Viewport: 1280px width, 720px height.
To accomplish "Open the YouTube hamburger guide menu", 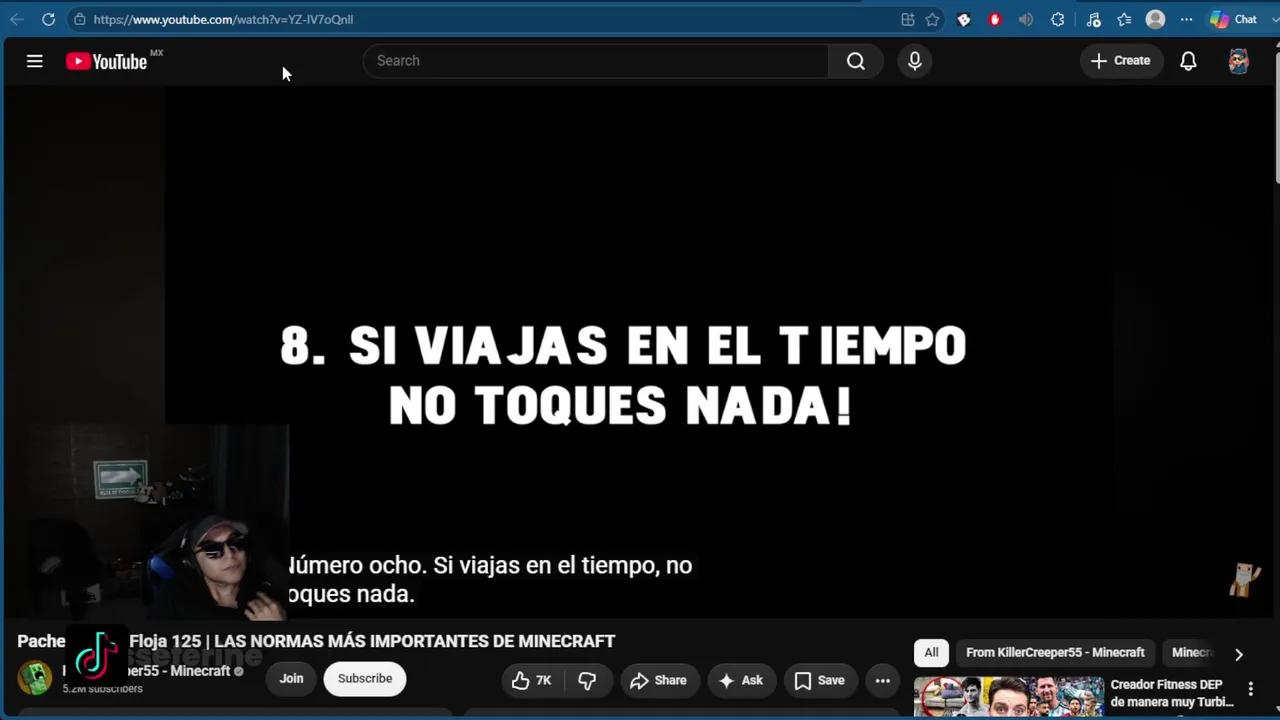I will (x=34, y=61).
